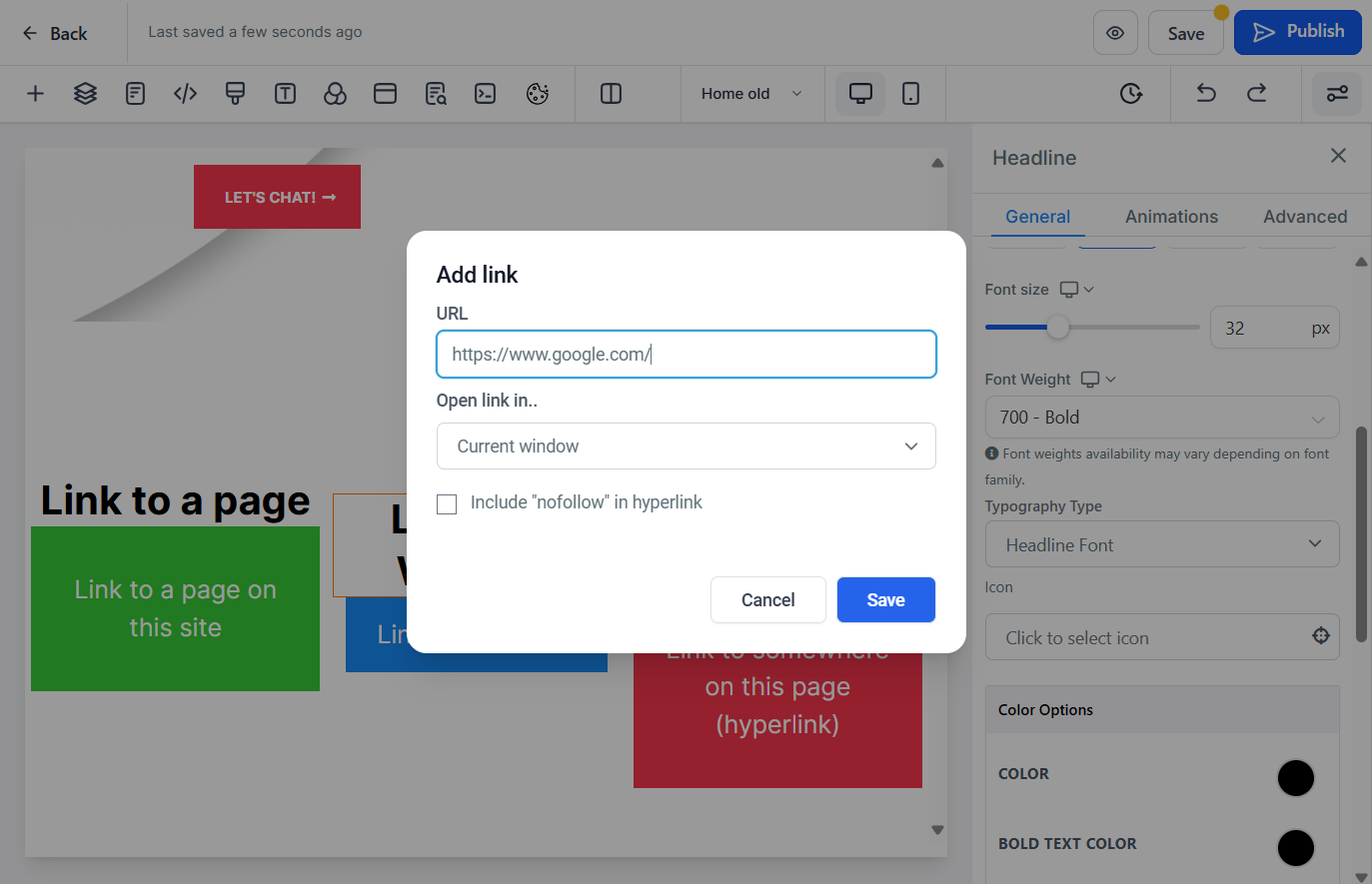1372x884 pixels.
Task: Click the Font size slider handle
Action: 1057,327
